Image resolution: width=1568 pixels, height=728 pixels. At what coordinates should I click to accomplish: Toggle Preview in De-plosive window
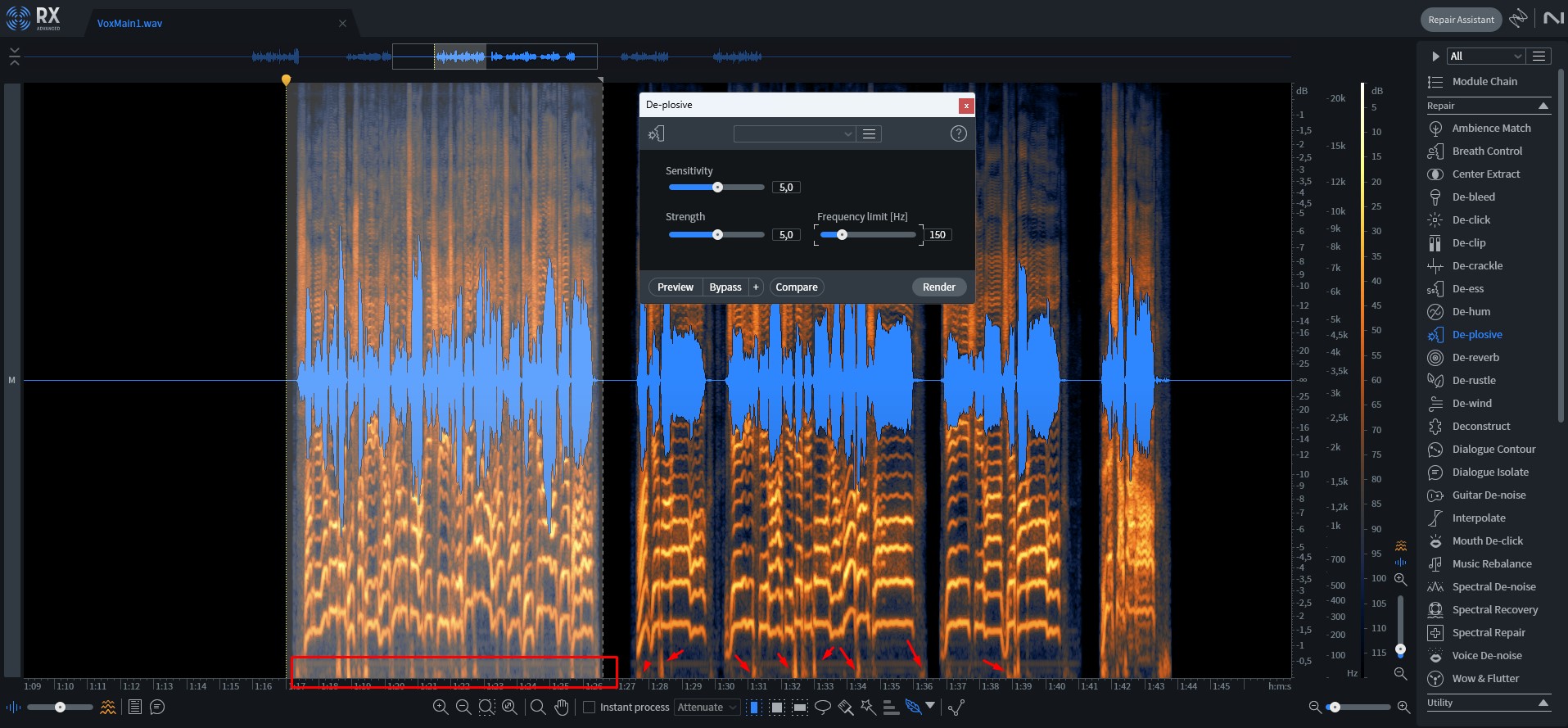pos(675,287)
